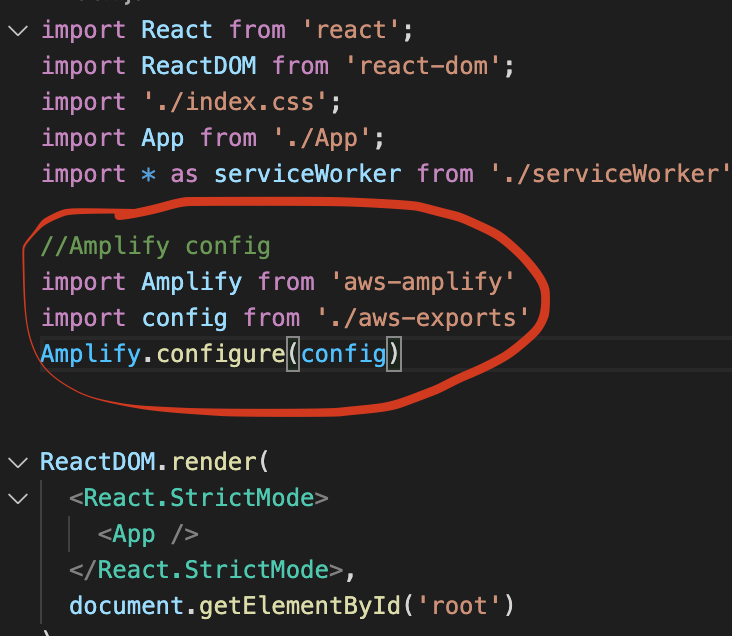Click the asterisk in 'import * as'
732x636 pixels.
click(148, 174)
